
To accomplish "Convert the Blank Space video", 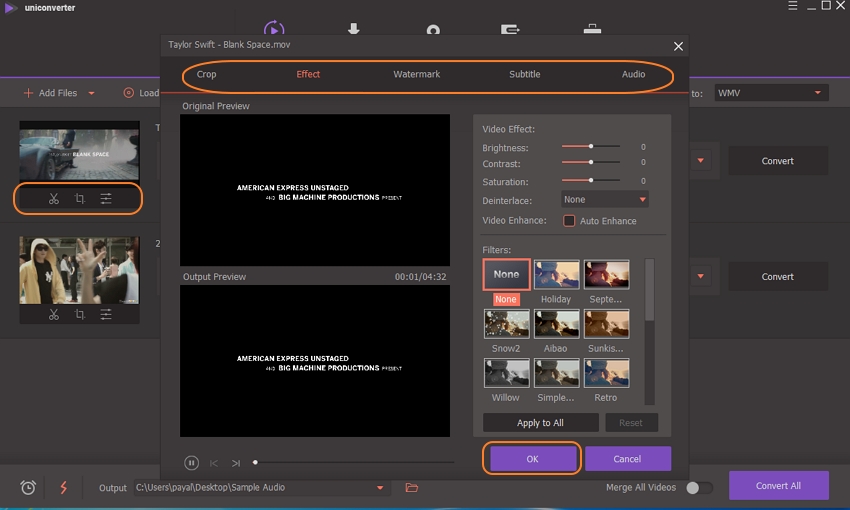I will click(777, 161).
